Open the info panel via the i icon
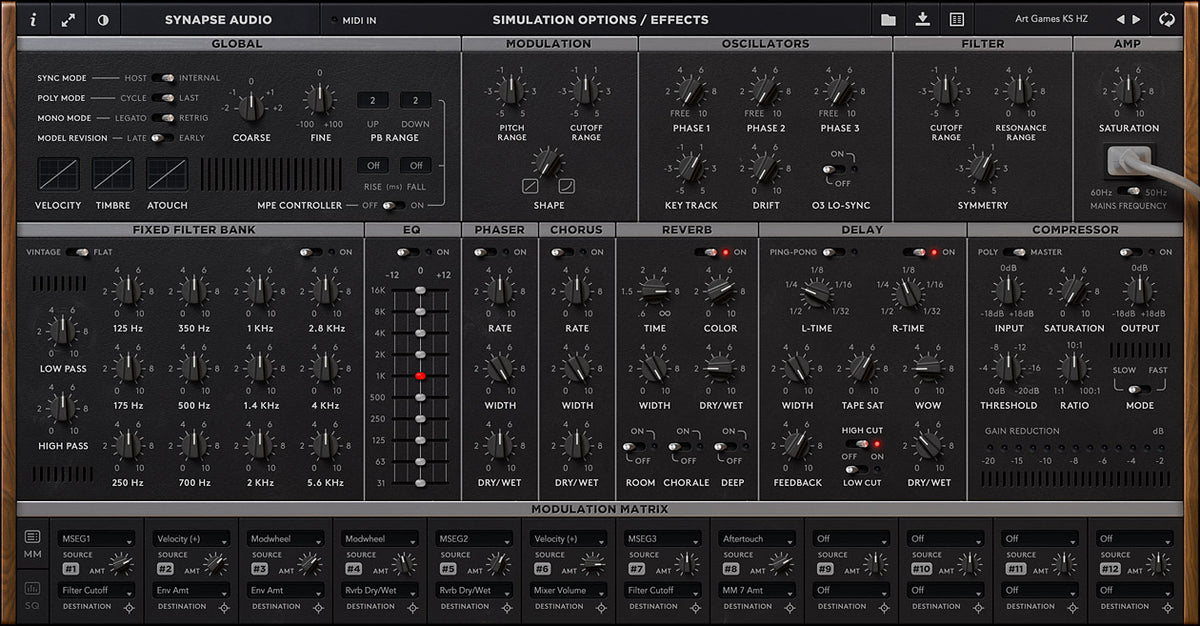1200x626 pixels. point(33,19)
